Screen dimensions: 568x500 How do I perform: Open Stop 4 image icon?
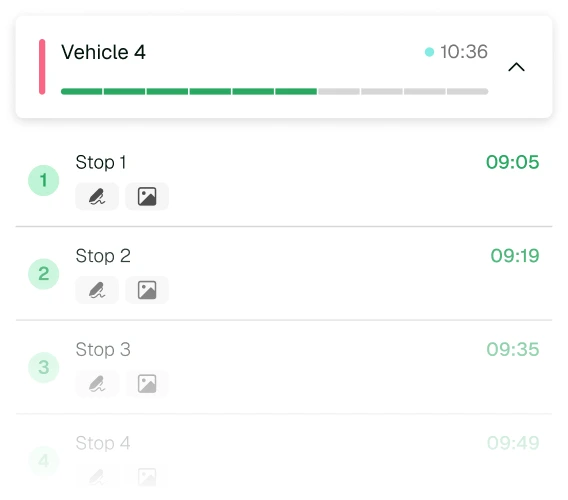[147, 477]
